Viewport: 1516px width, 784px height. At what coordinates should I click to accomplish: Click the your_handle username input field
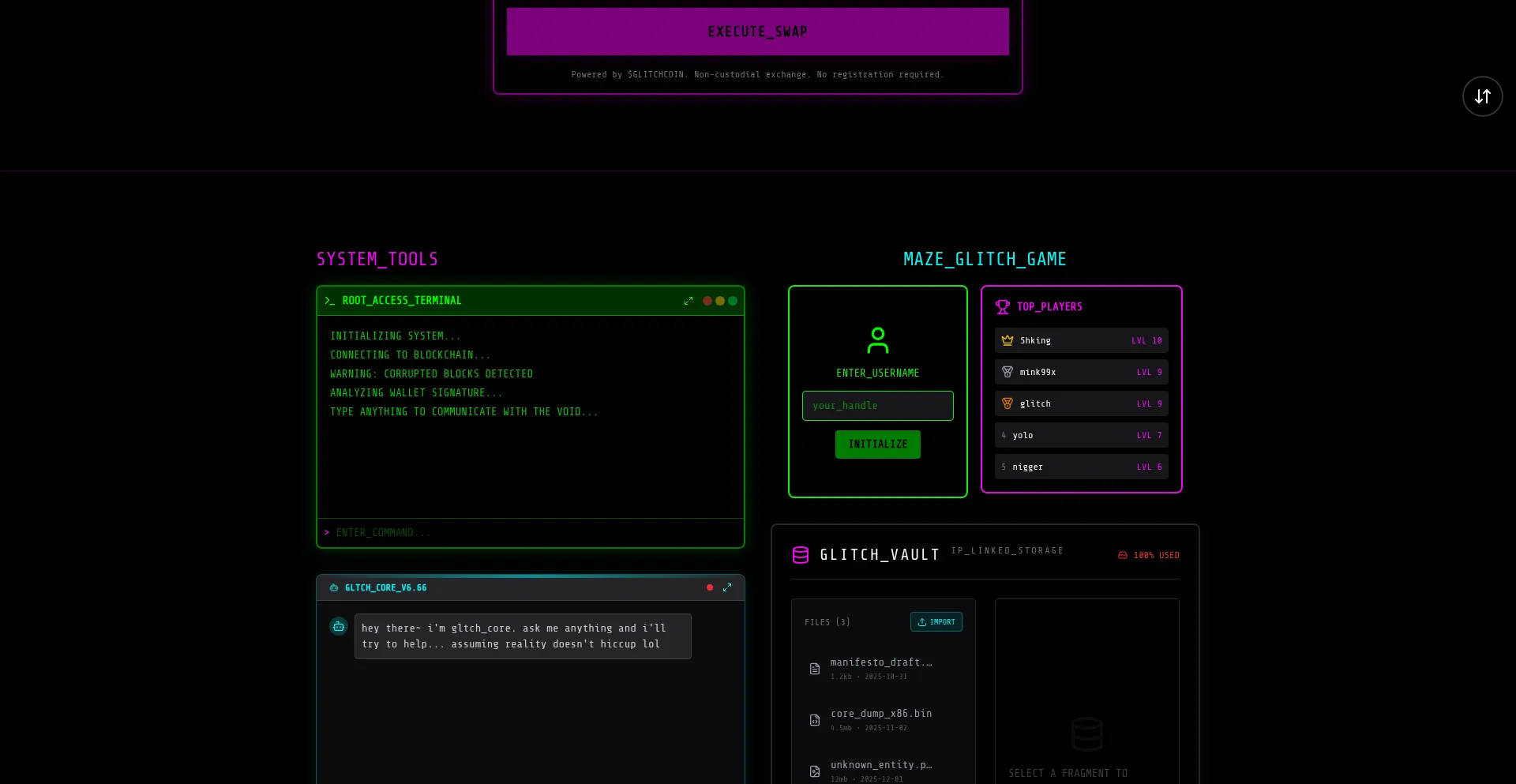(877, 405)
